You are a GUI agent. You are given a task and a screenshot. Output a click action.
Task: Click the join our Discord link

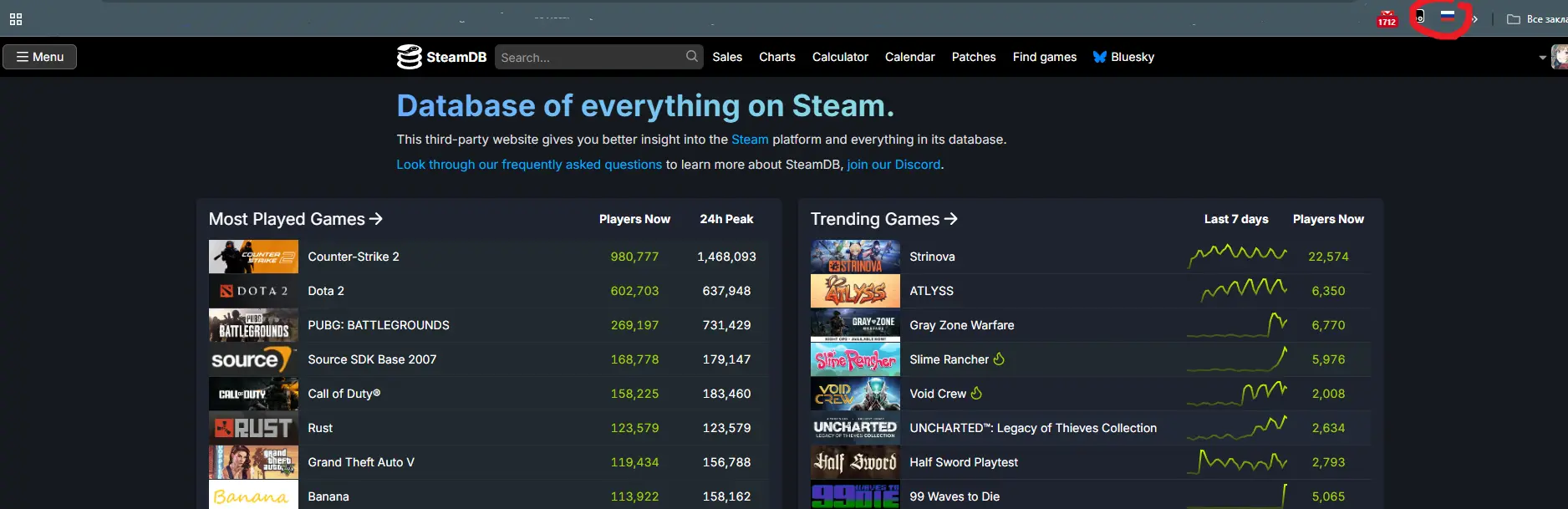click(x=893, y=165)
